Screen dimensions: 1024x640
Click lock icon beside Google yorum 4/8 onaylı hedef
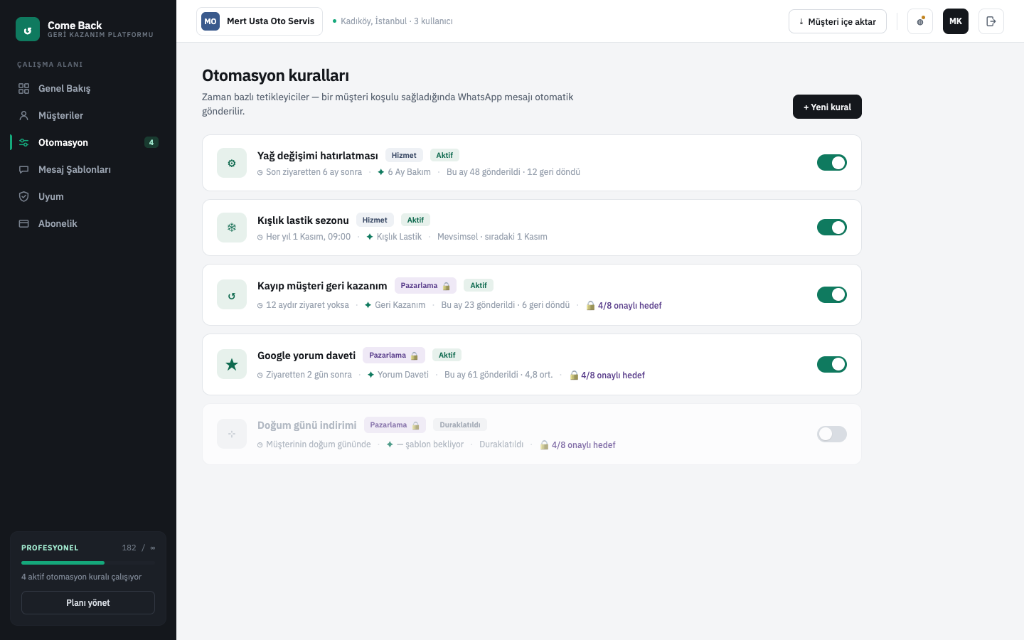point(574,376)
